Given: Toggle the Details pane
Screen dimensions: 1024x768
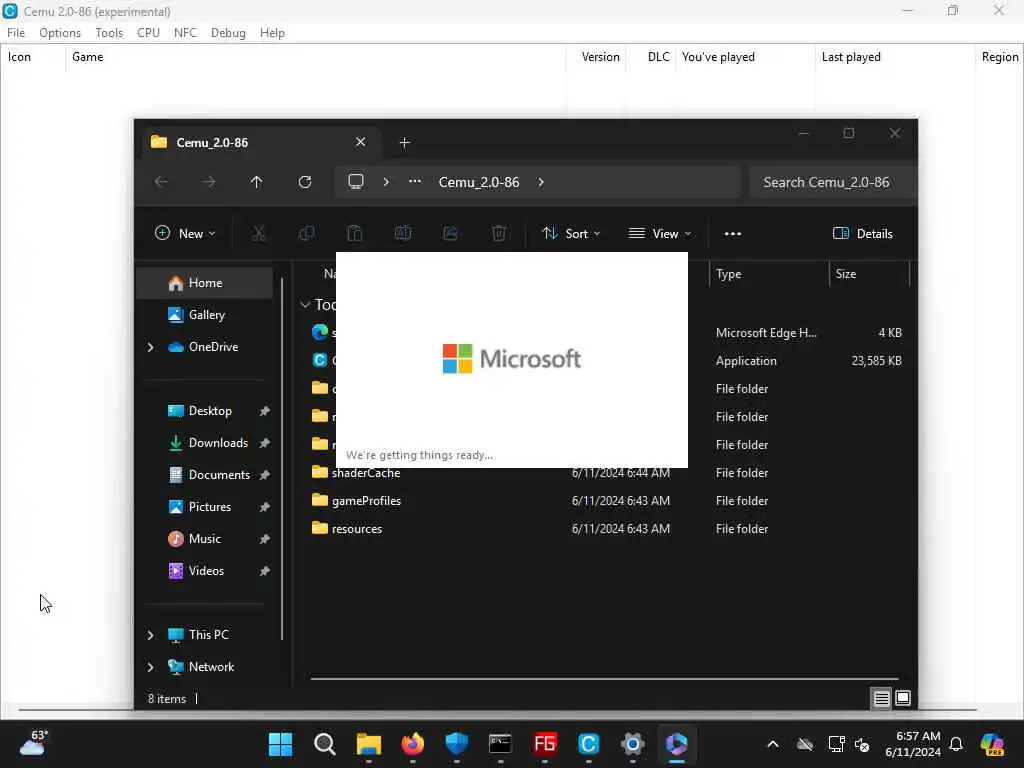Looking at the screenshot, I should [x=863, y=233].
